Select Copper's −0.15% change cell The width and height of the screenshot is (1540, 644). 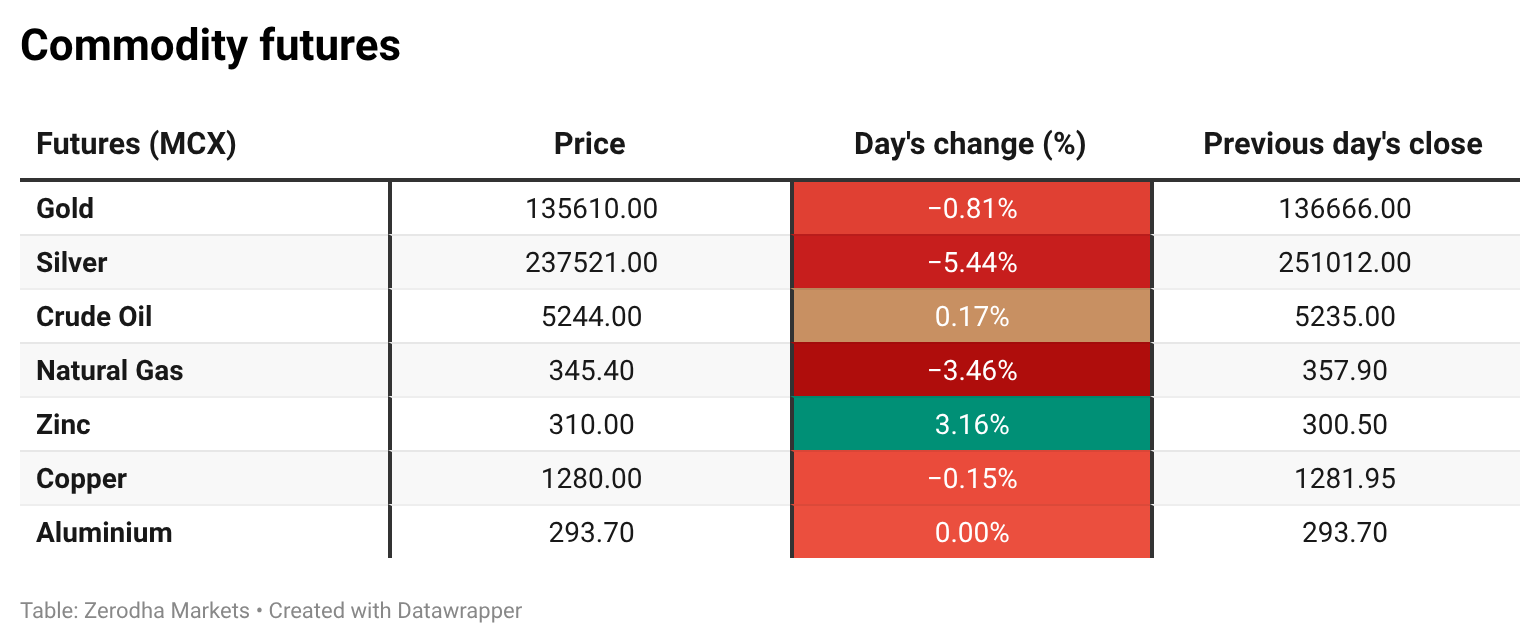pyautogui.click(x=972, y=479)
